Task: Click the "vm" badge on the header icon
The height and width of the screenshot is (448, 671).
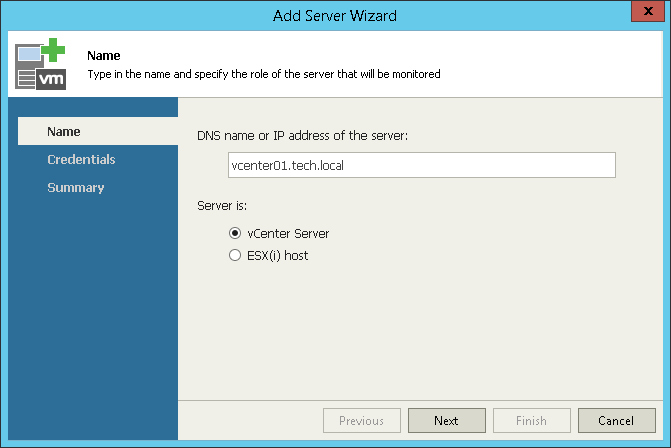Action: pos(51,80)
